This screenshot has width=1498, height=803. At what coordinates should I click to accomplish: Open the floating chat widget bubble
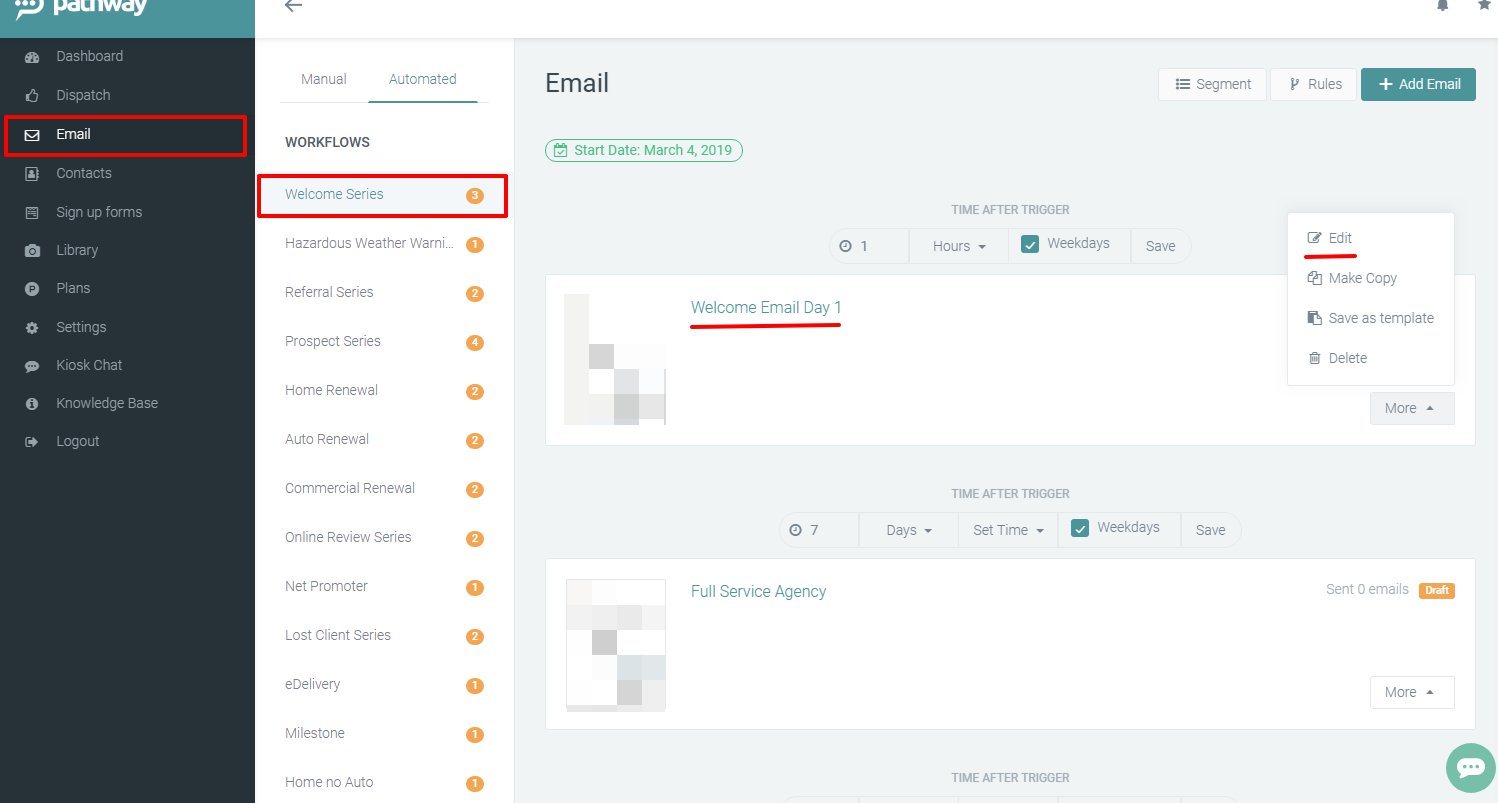(1470, 767)
